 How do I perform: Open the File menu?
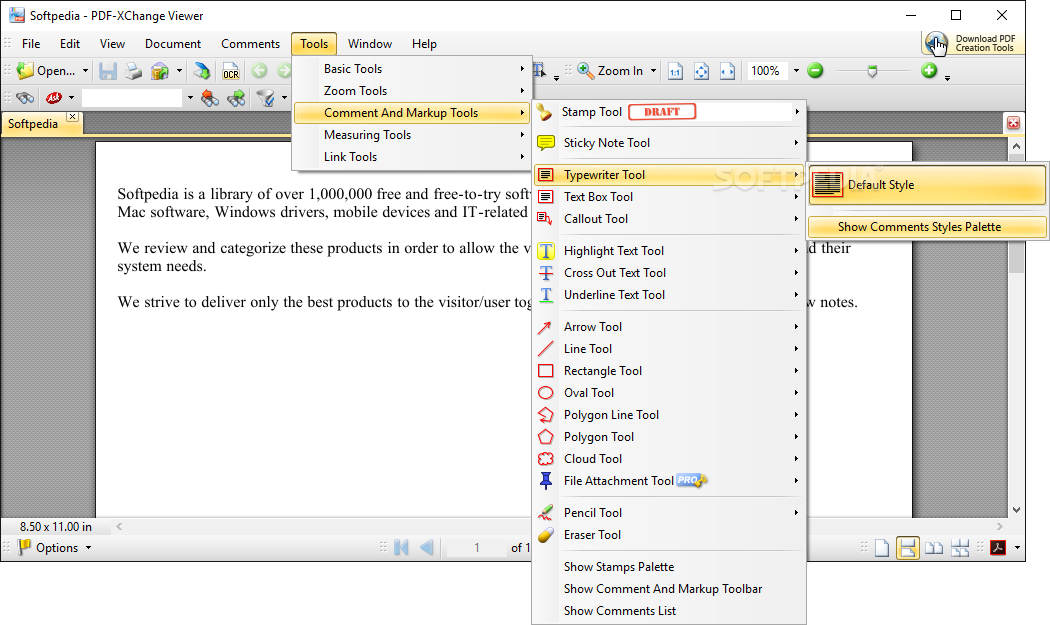(x=31, y=44)
